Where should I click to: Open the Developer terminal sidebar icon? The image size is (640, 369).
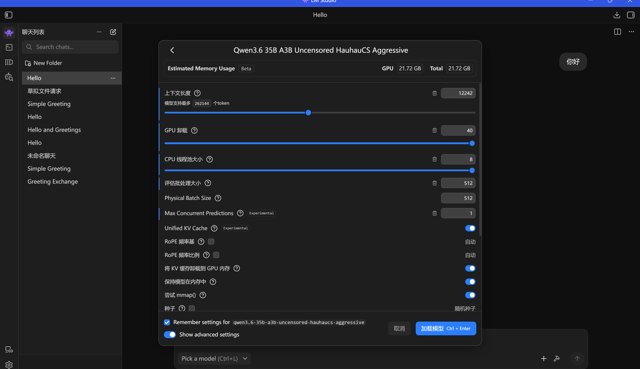click(9, 47)
